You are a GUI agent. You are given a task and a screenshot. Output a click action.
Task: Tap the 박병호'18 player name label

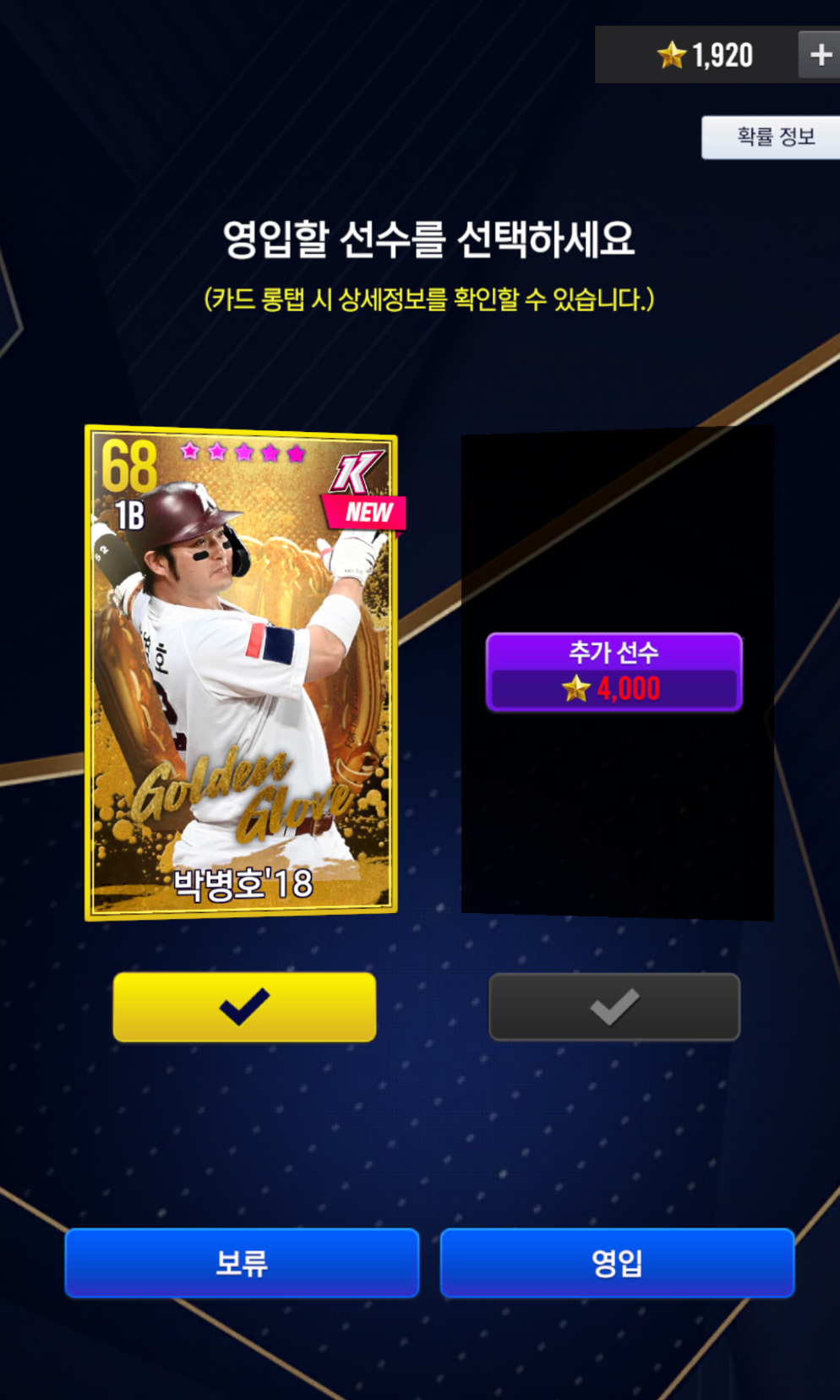click(243, 884)
